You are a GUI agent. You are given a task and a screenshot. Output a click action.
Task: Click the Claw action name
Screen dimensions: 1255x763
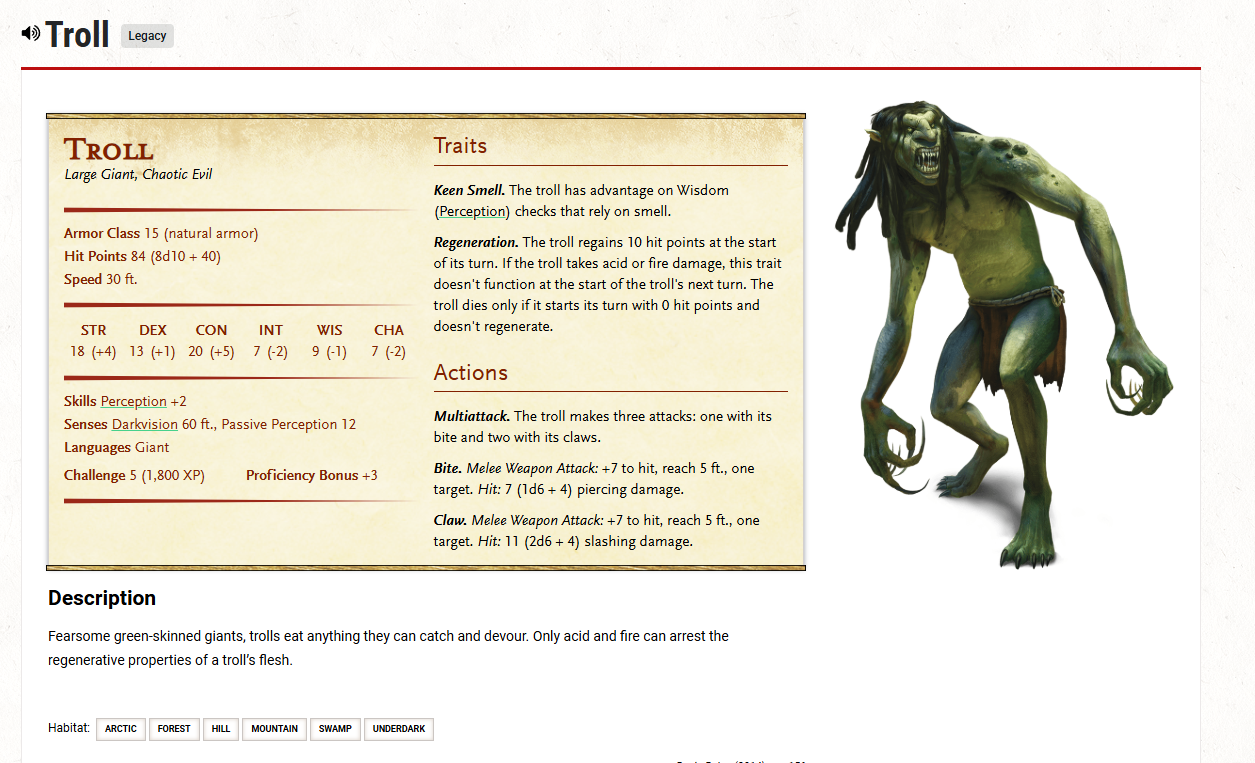[x=451, y=520]
